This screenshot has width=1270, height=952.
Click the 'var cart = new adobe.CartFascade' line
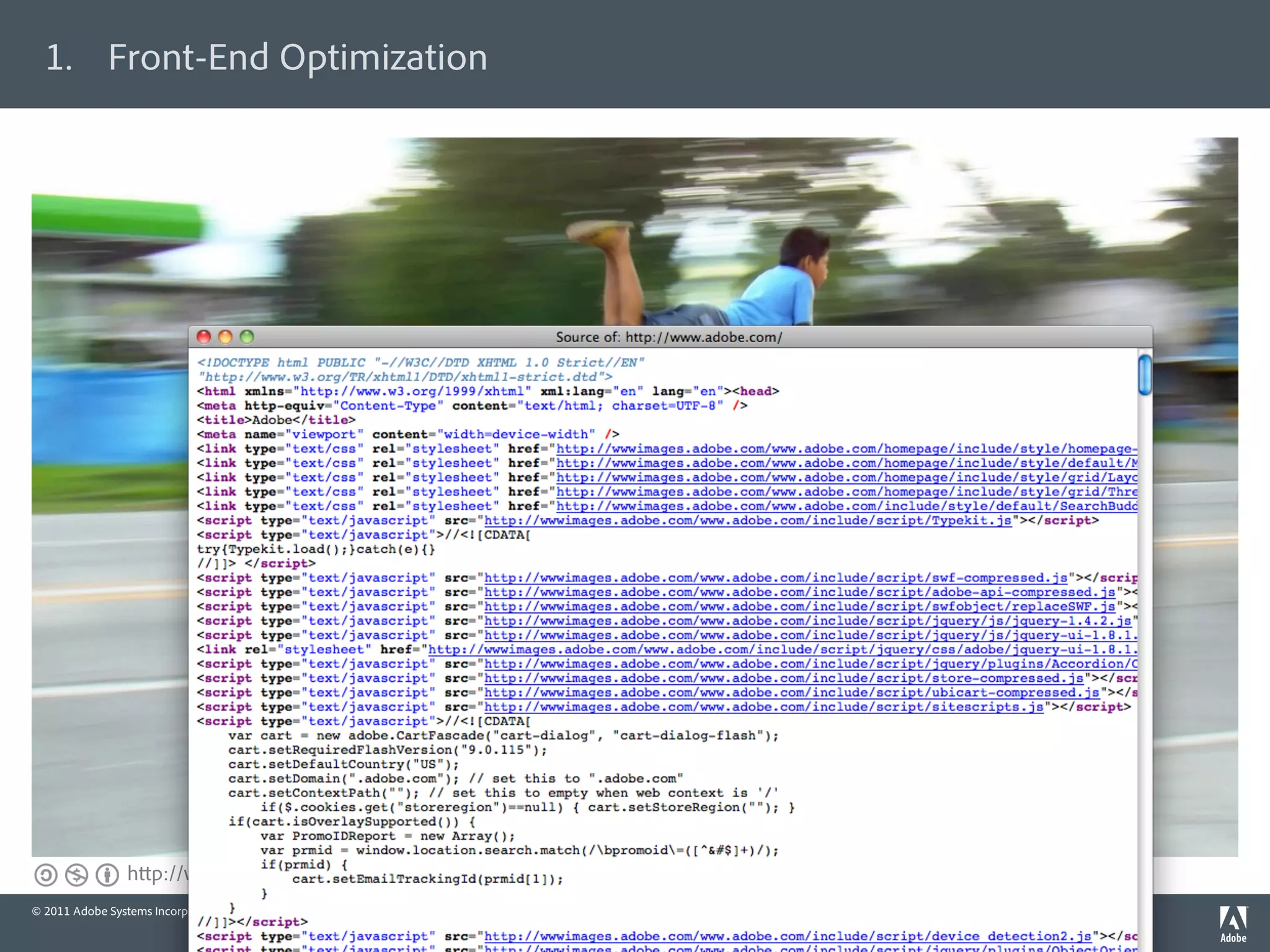[504, 736]
